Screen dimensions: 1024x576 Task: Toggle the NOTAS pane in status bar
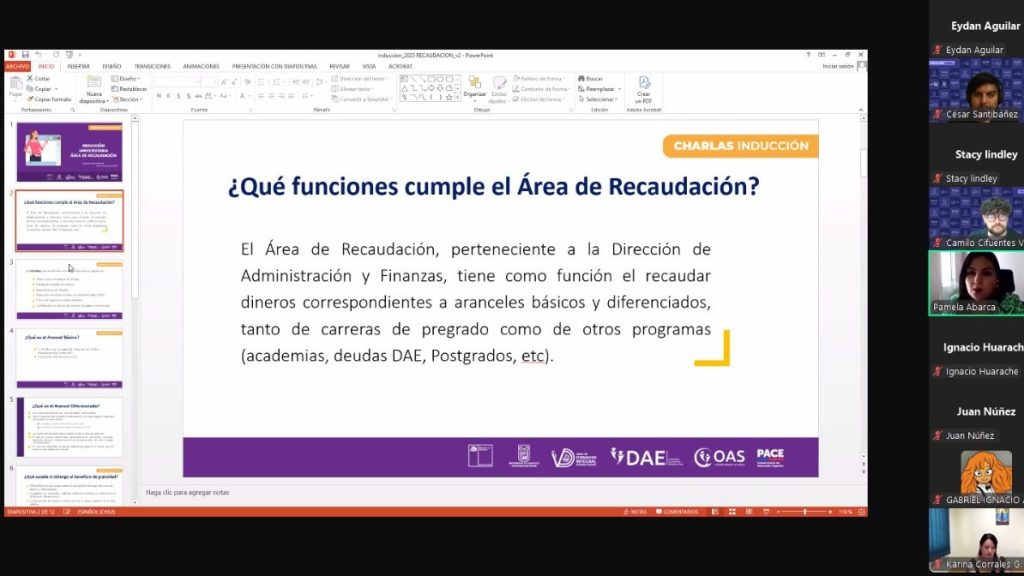(x=636, y=512)
